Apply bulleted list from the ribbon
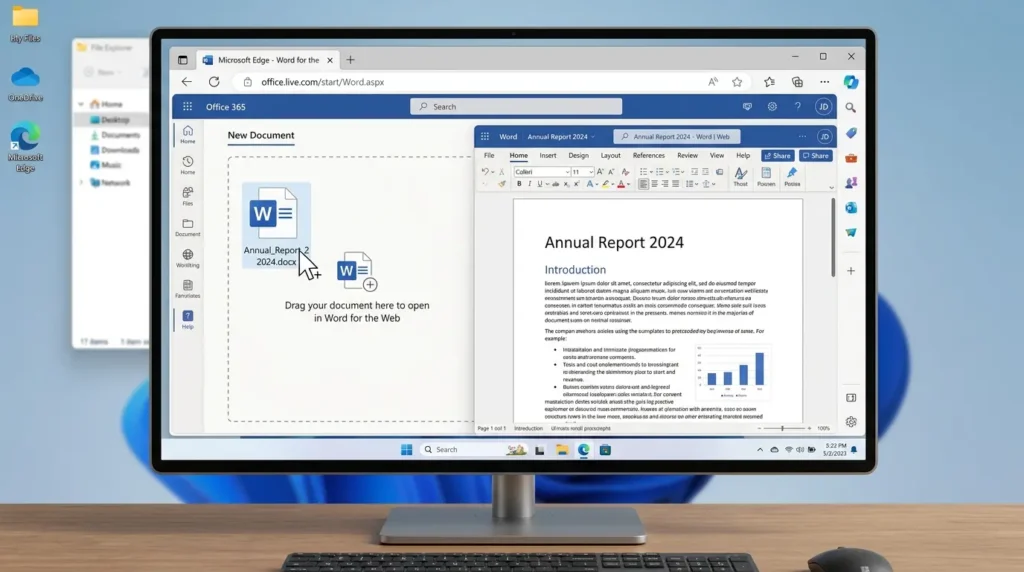The image size is (1024, 572). [643, 172]
